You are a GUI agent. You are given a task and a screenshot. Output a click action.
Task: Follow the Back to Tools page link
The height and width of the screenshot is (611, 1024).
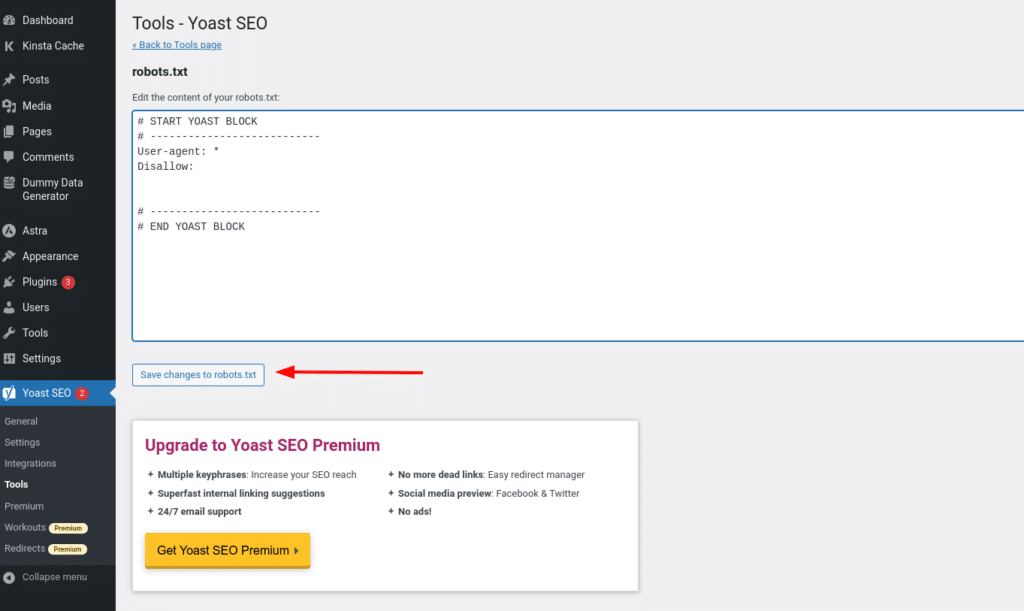177,44
